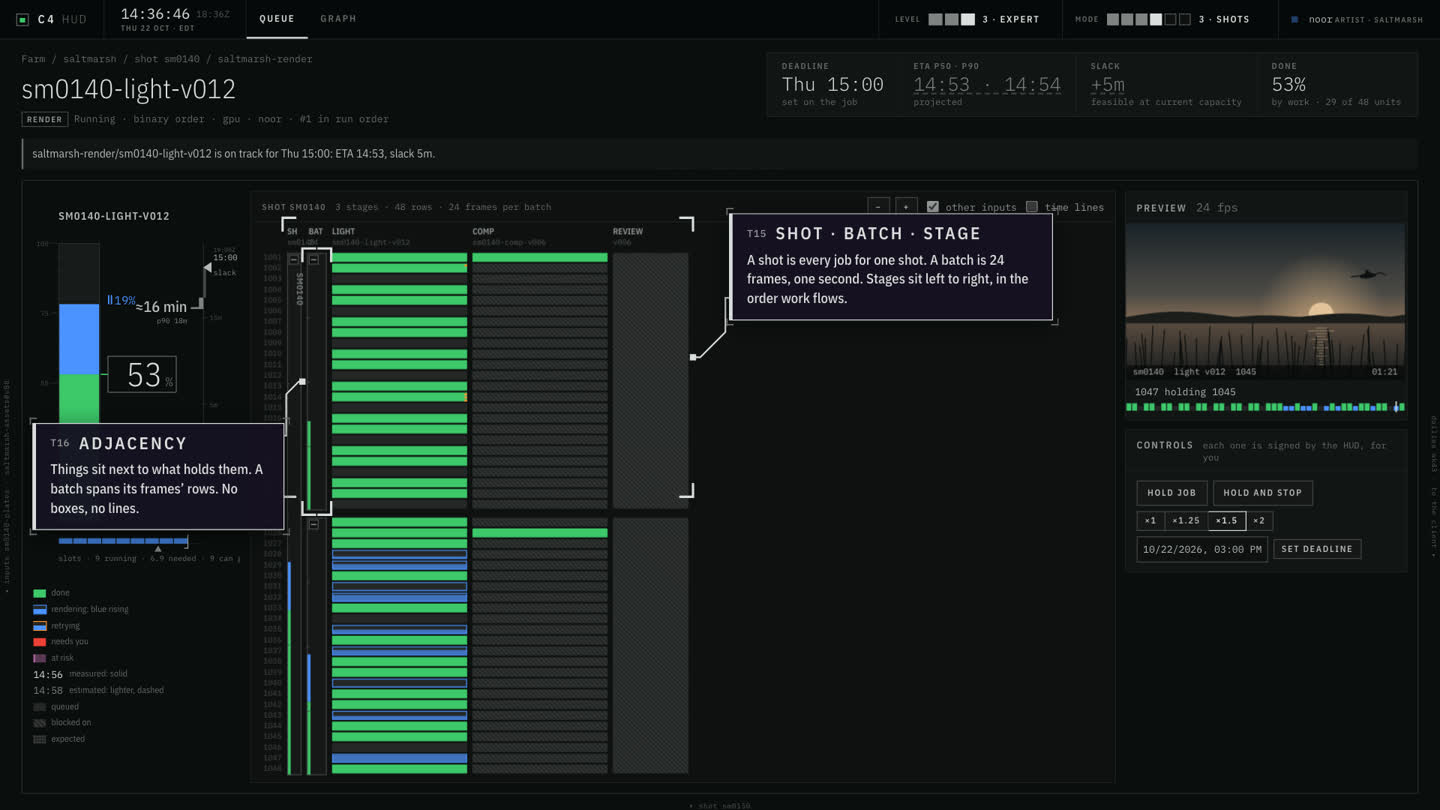Open the QUEUE tab

(x=277, y=19)
